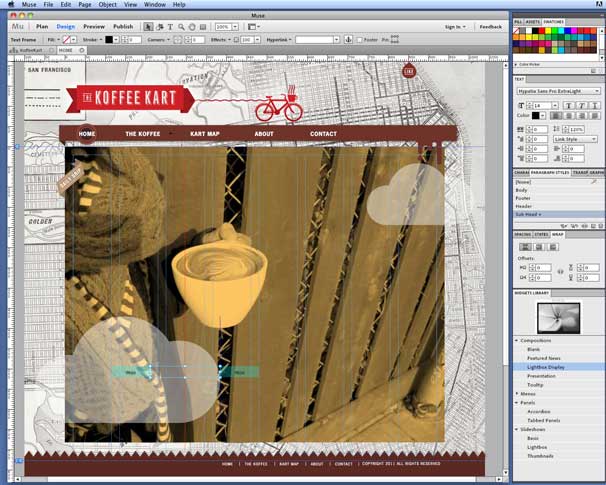Select the Rectangle tool
The height and width of the screenshot is (485, 606).
click(203, 27)
